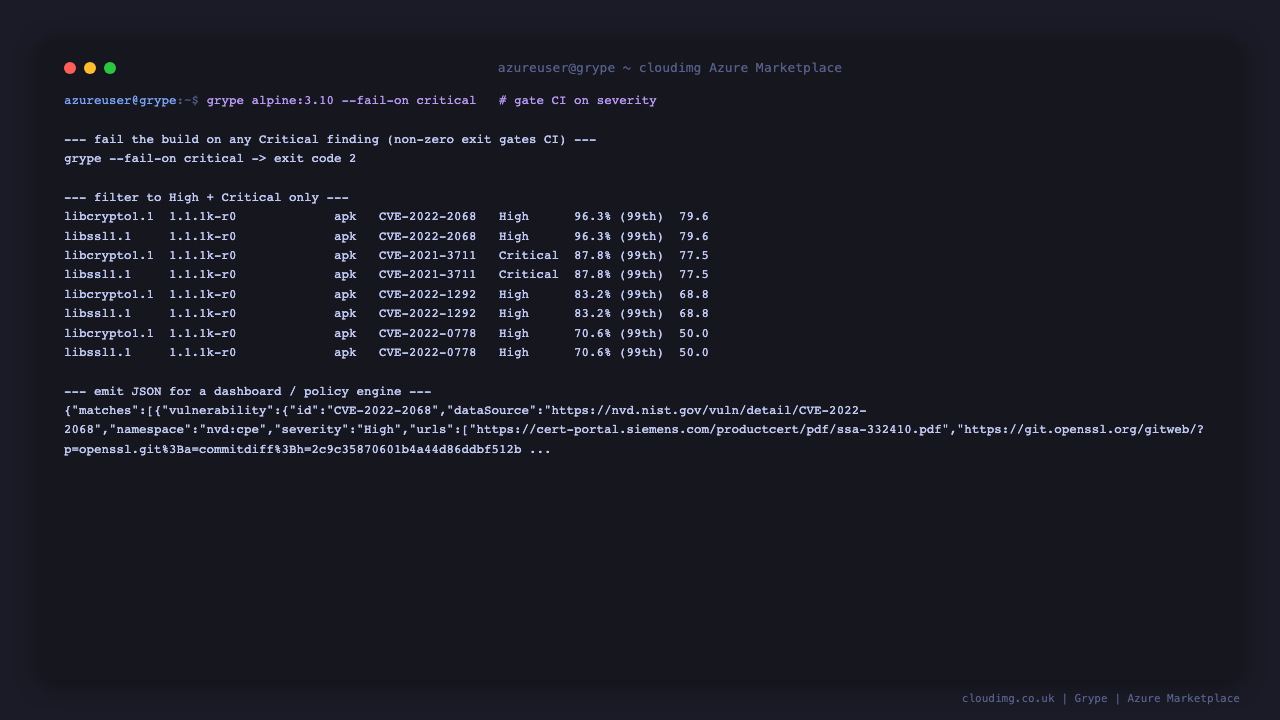
Task: Click the azureuser@grype prompt text
Action: [121, 101]
